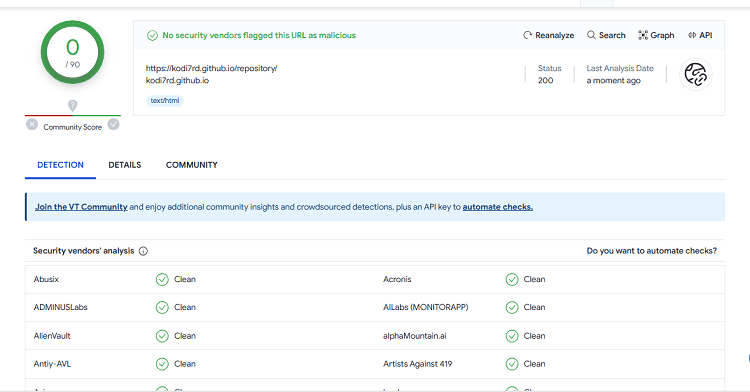
Task: Open the automate checks link
Action: pyautogui.click(x=497, y=207)
